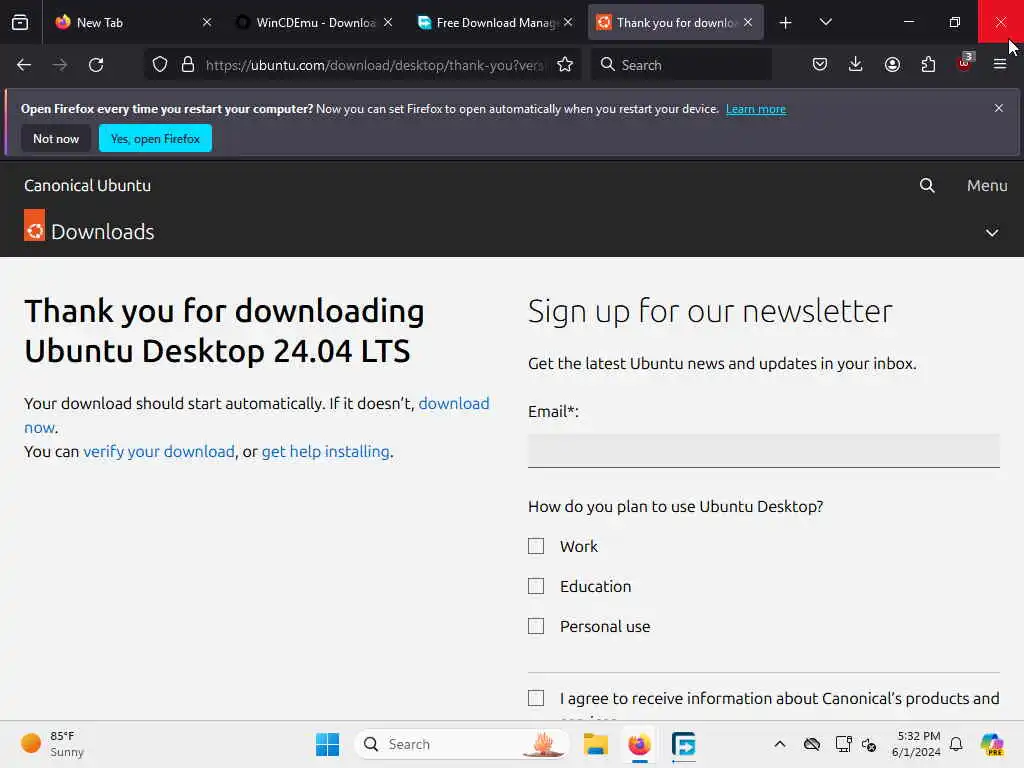Go back to the previous page
Screen dimensions: 1024x768
(24, 65)
